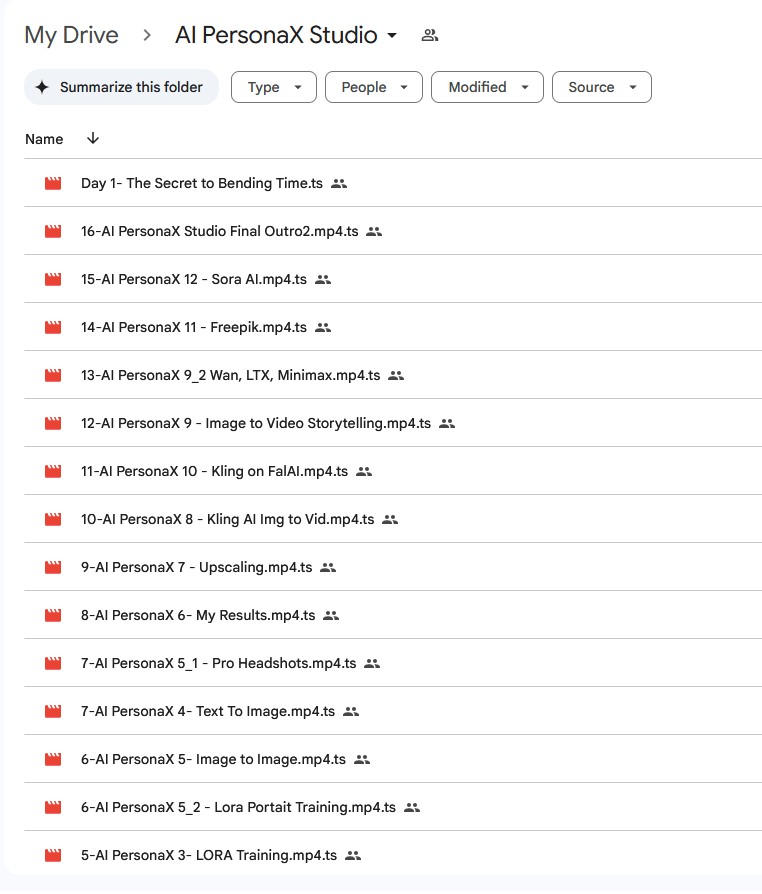Select 16-AI PersonaX Studio Final Outro2.mp4.ts

click(x=393, y=231)
